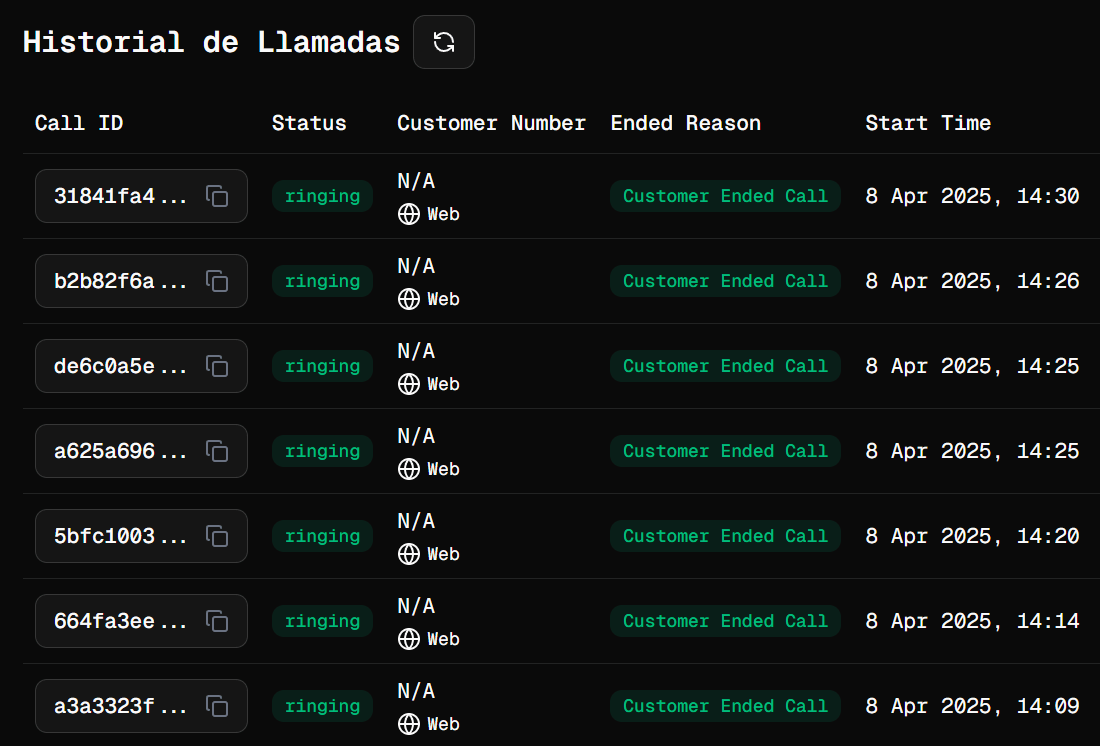Click Customer Ended Call badge for 5bfc1003
This screenshot has height=746, width=1100.
tap(725, 535)
